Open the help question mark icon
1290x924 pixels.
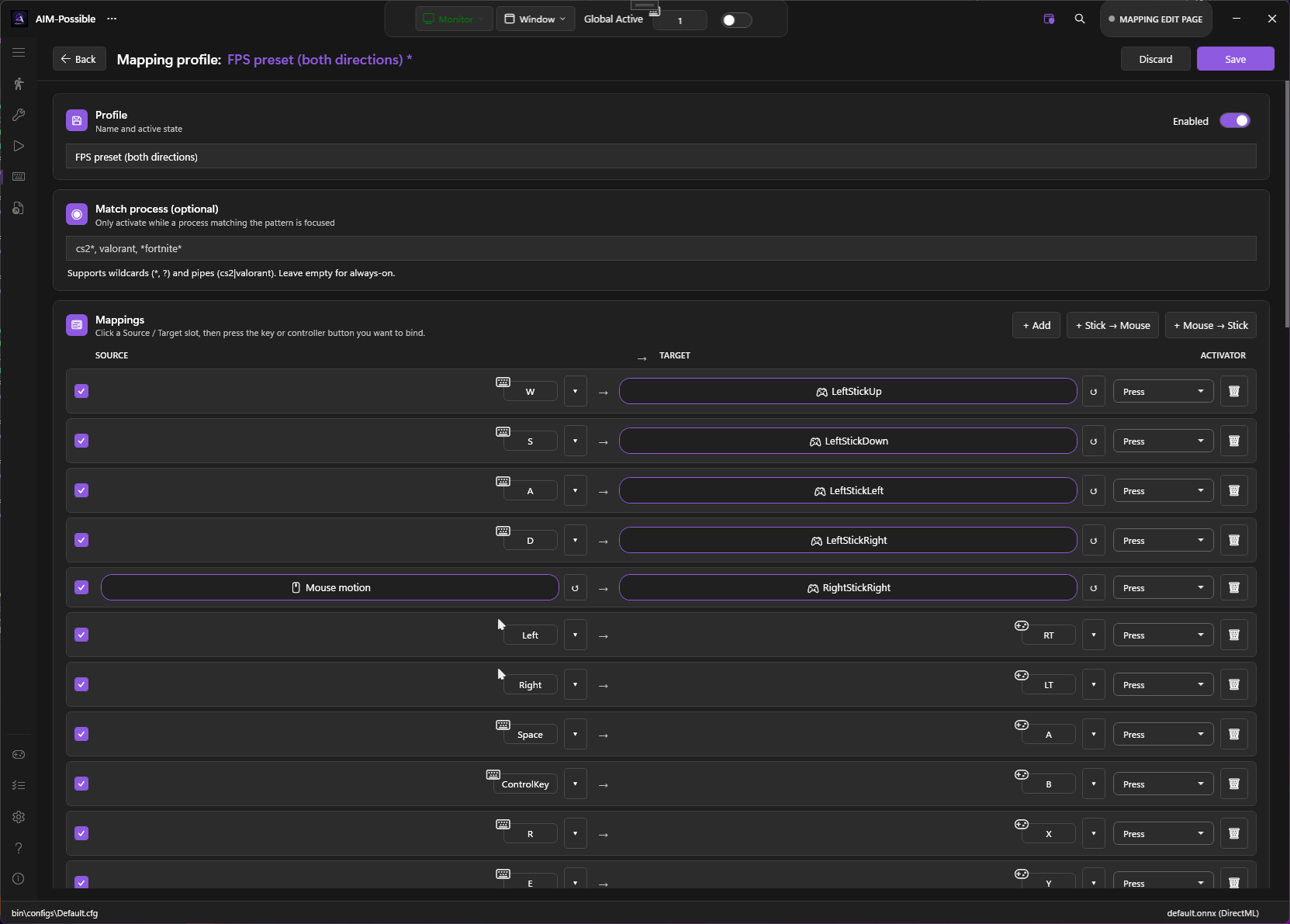pos(19,848)
